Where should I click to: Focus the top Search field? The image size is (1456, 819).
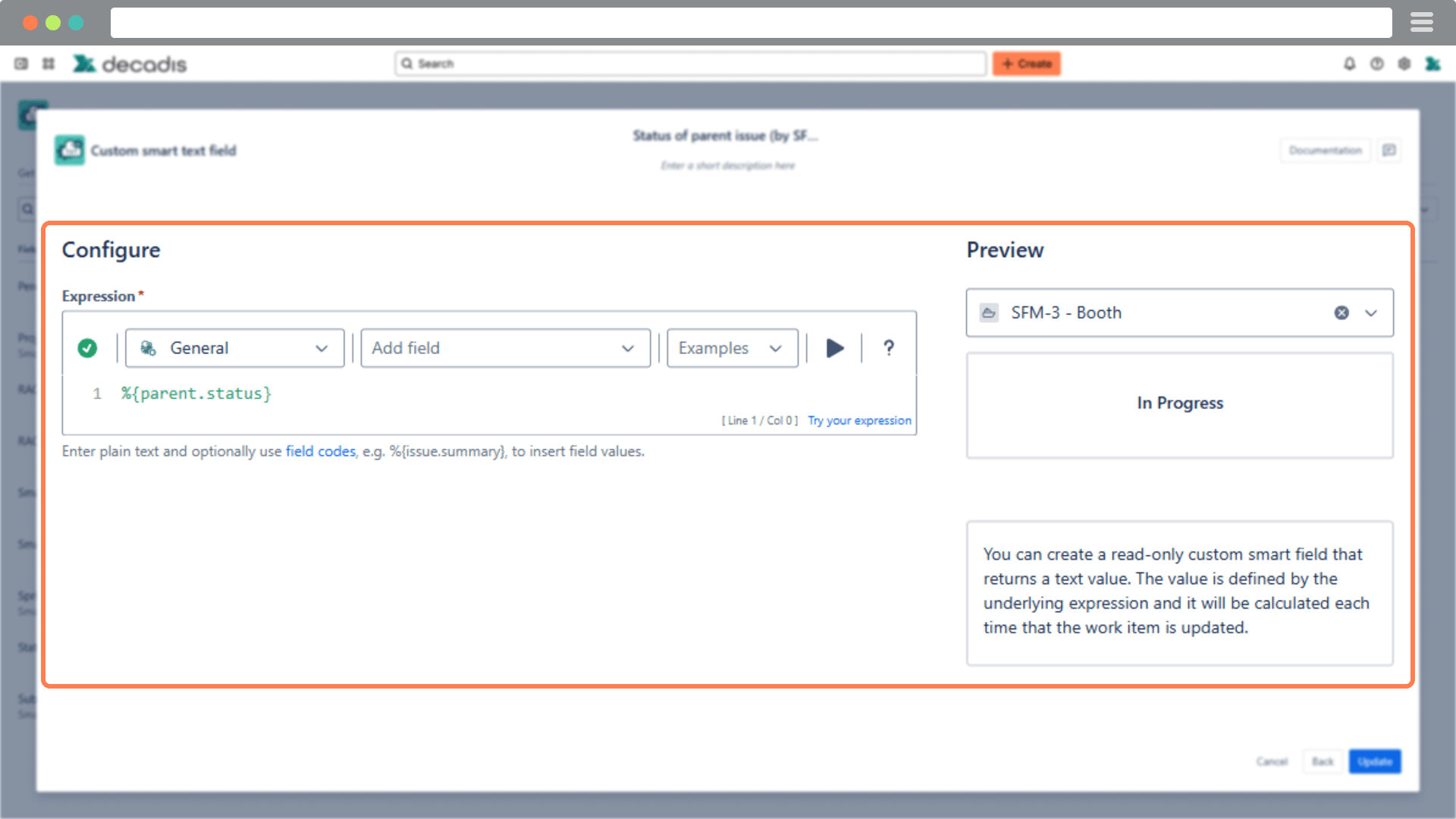(x=690, y=64)
